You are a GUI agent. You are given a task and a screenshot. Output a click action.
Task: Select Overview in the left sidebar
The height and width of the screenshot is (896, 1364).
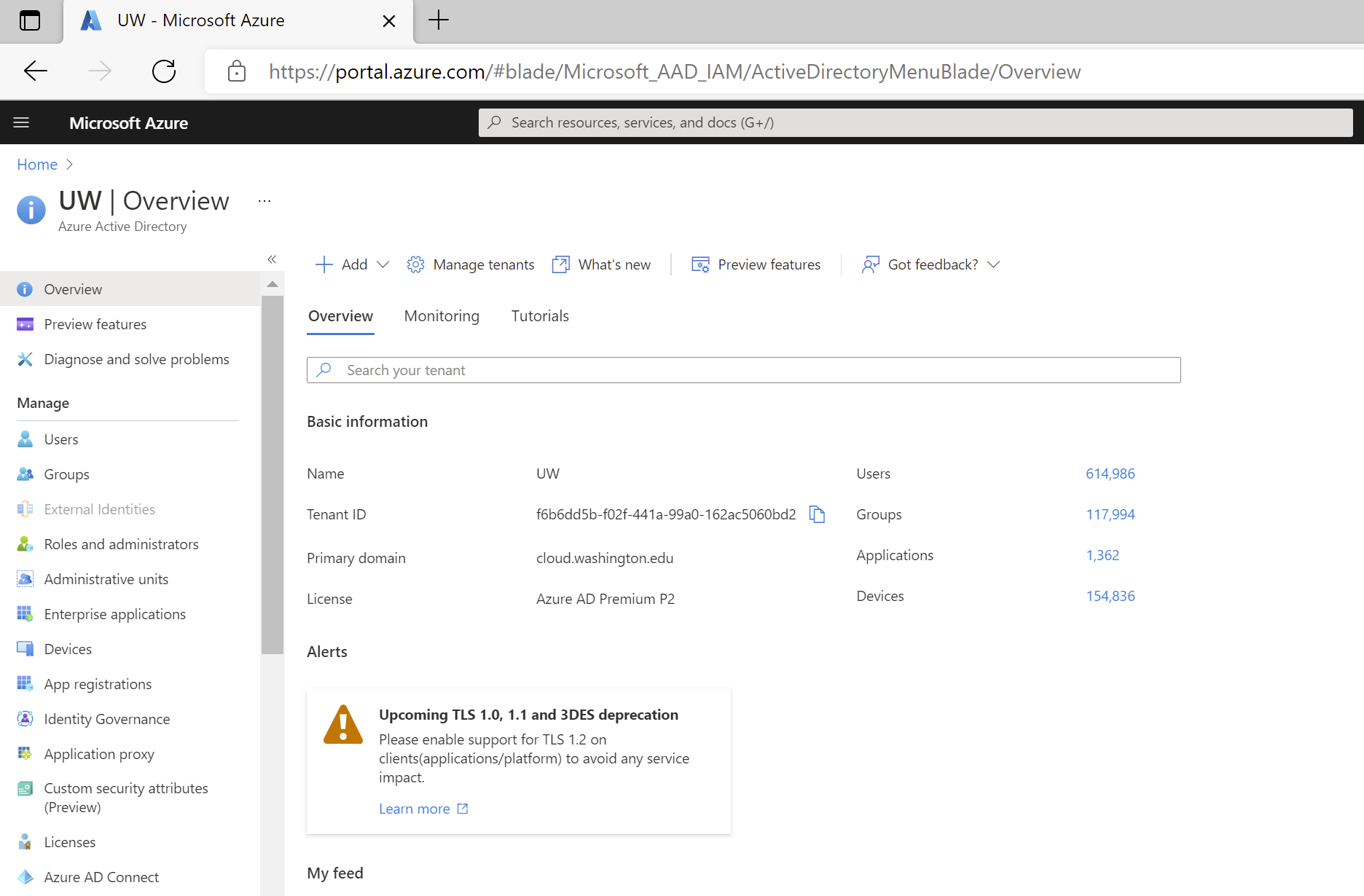click(x=130, y=289)
